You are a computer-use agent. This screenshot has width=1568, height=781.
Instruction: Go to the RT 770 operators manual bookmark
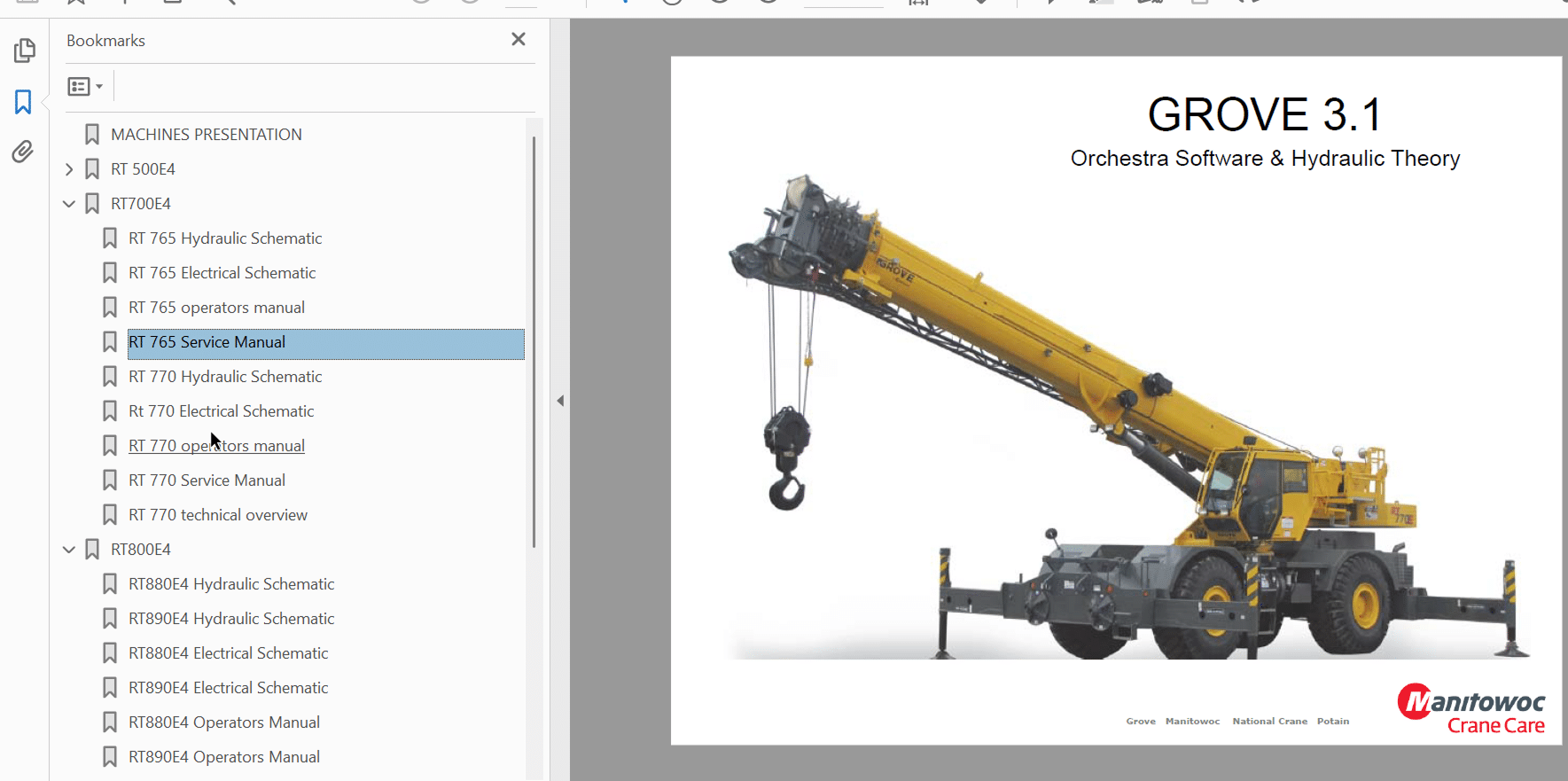pos(216,446)
